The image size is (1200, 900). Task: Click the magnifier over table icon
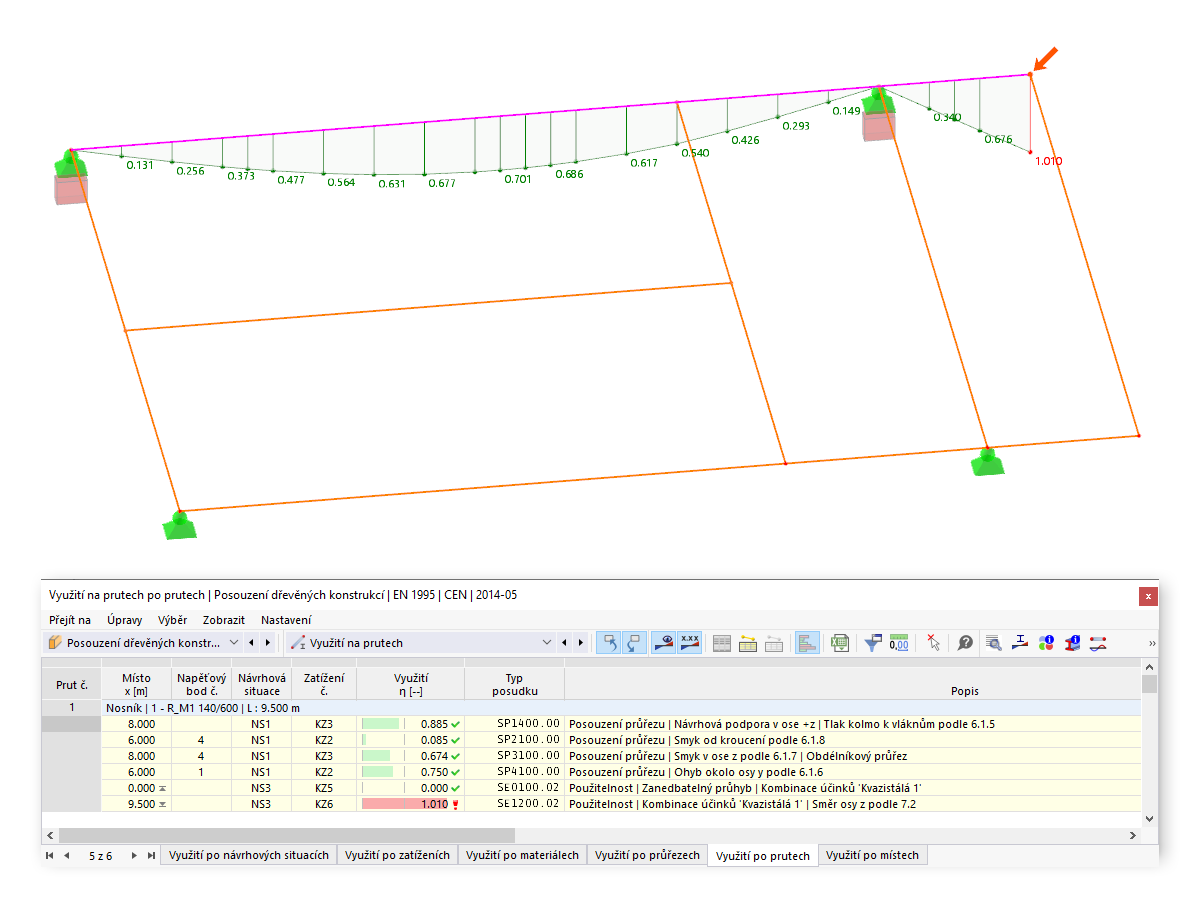[x=994, y=643]
